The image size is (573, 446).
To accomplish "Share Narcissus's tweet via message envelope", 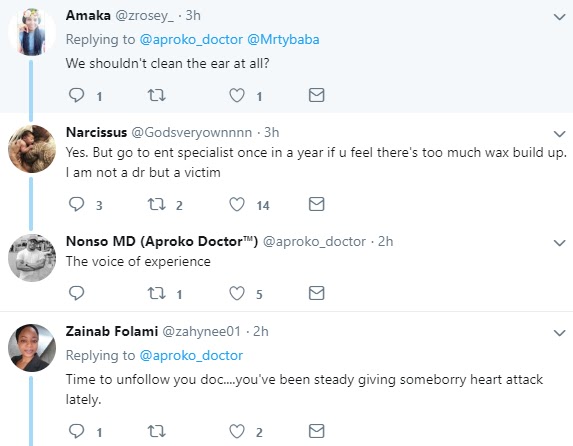I will click(316, 204).
